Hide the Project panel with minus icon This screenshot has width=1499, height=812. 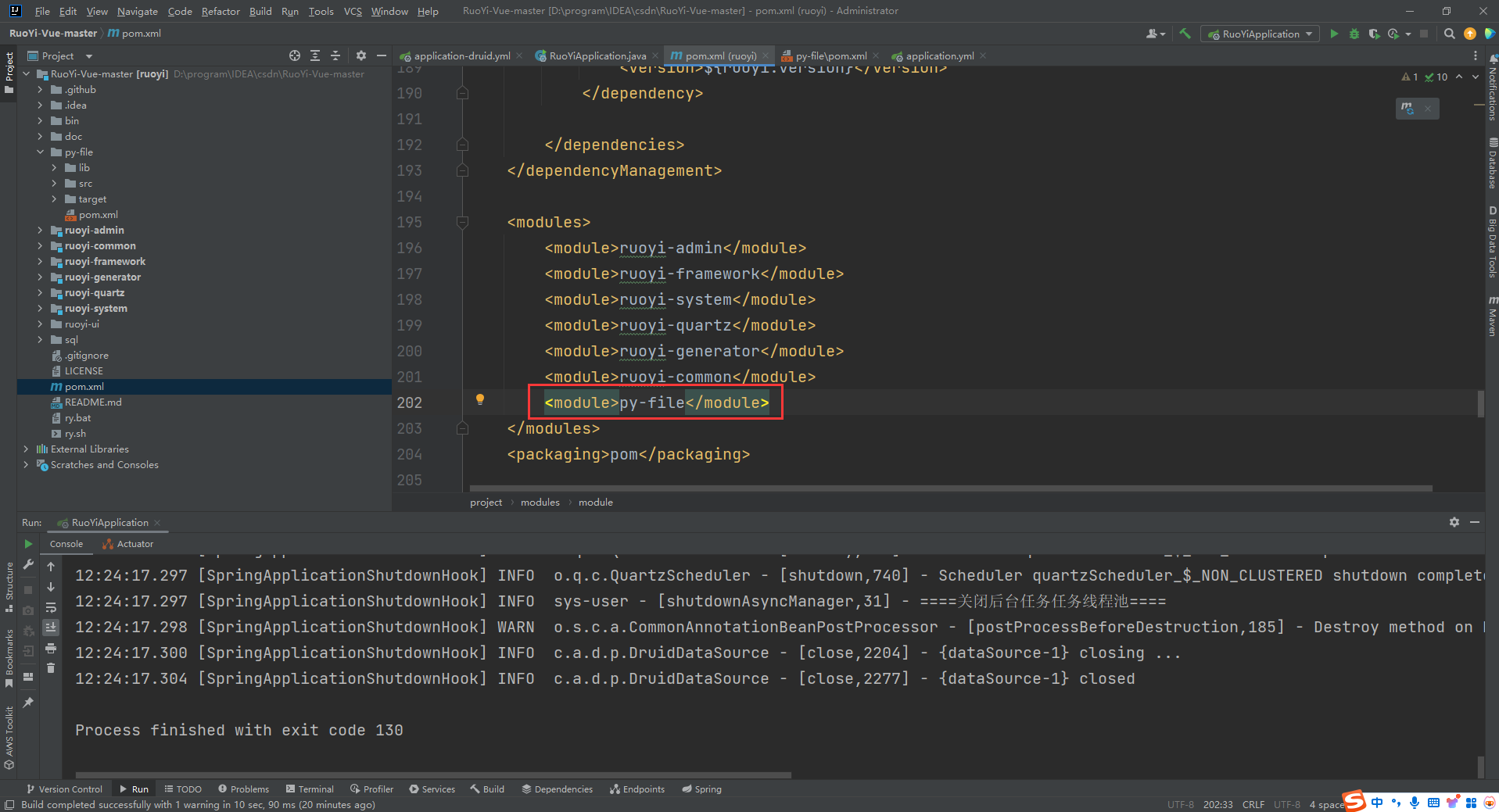click(x=382, y=55)
